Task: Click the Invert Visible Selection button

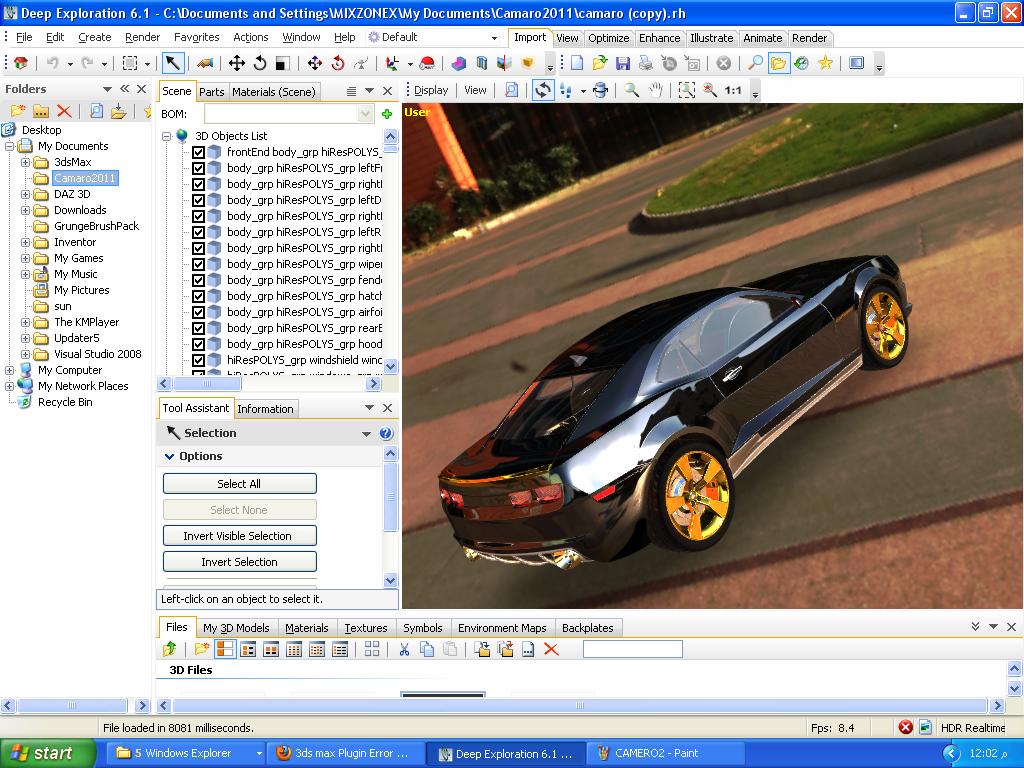Action: (239, 536)
